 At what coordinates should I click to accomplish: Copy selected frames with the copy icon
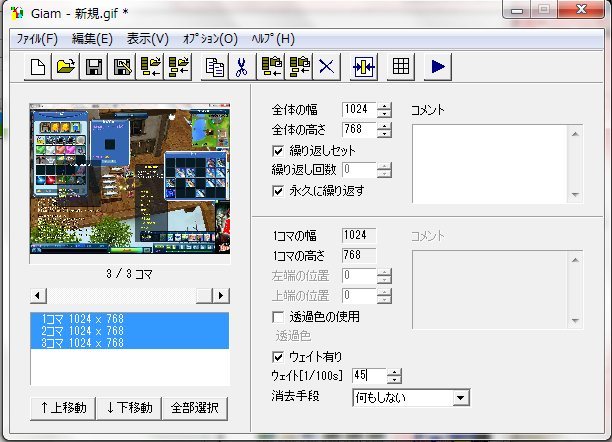click(215, 67)
